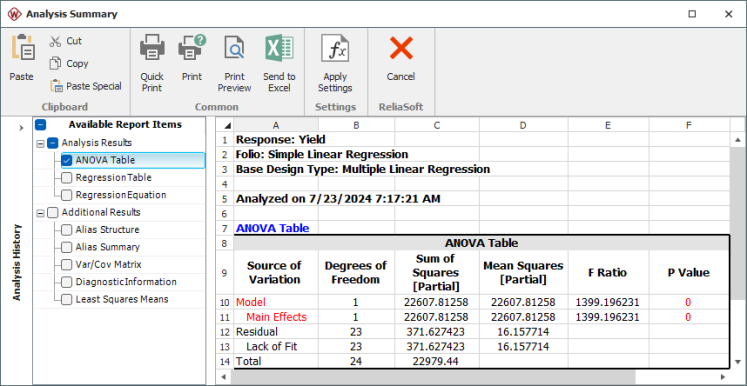This screenshot has width=747, height=386.
Task: Select the 'Residual' cell
Action: click(276, 332)
